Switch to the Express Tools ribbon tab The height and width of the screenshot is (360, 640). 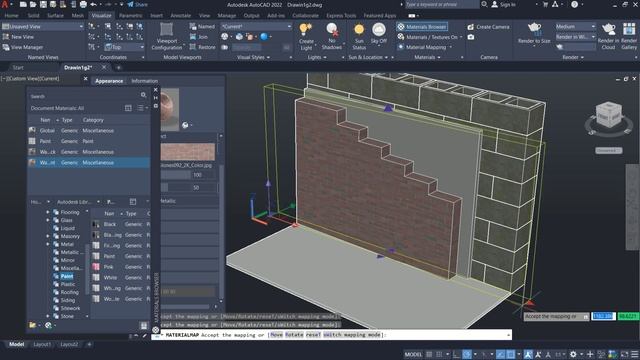tap(341, 16)
